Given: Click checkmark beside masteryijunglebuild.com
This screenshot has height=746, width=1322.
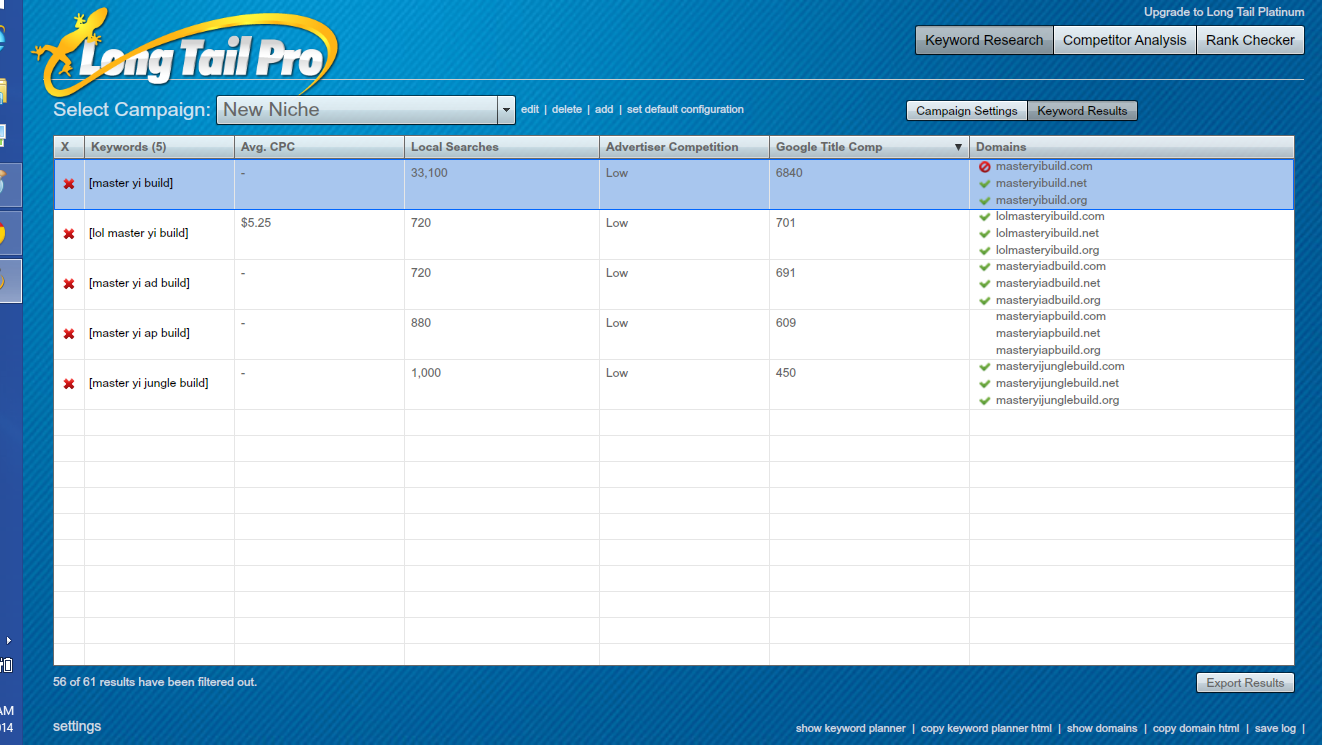Looking at the screenshot, I should (x=985, y=367).
